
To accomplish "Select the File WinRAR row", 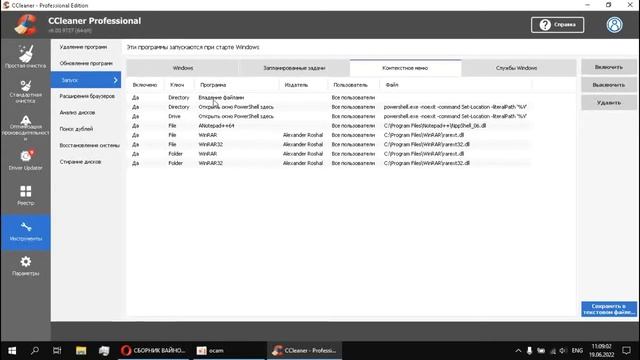I will (x=329, y=135).
